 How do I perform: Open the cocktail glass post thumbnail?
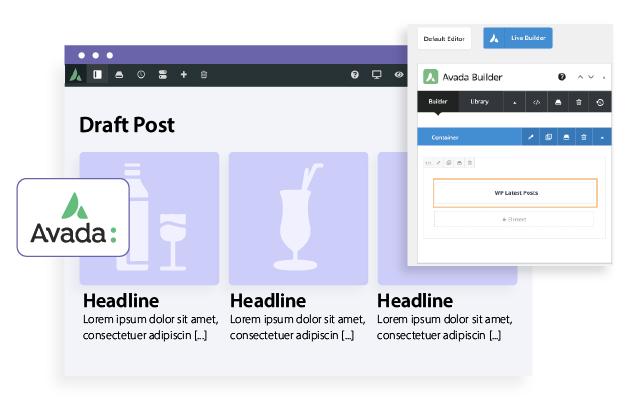tap(299, 218)
